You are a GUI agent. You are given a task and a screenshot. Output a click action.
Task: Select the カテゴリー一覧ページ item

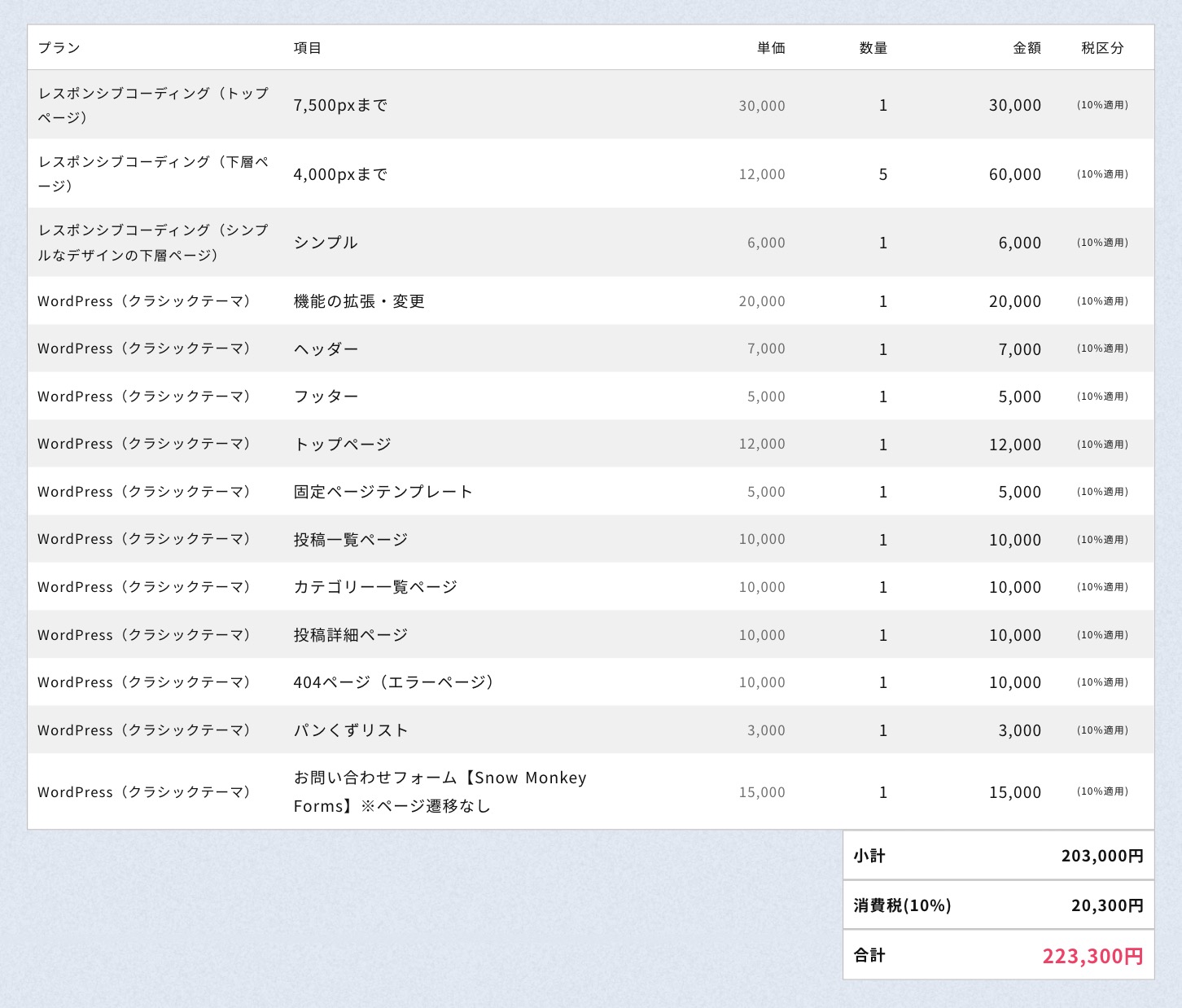pyautogui.click(x=375, y=587)
